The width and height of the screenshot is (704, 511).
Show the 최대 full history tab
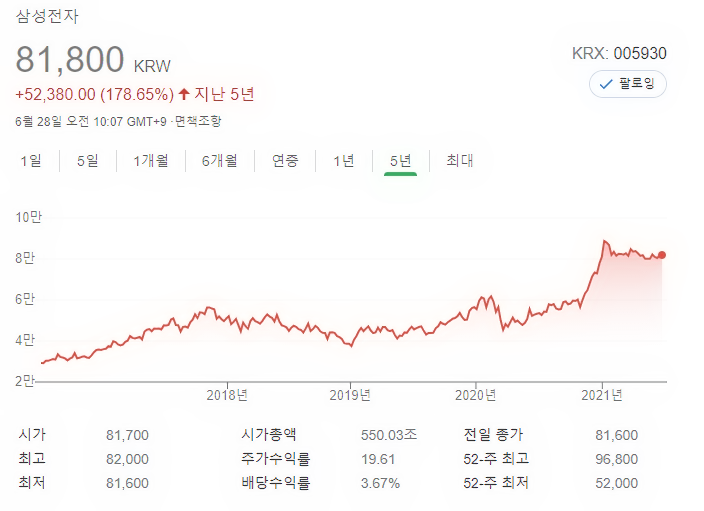460,160
